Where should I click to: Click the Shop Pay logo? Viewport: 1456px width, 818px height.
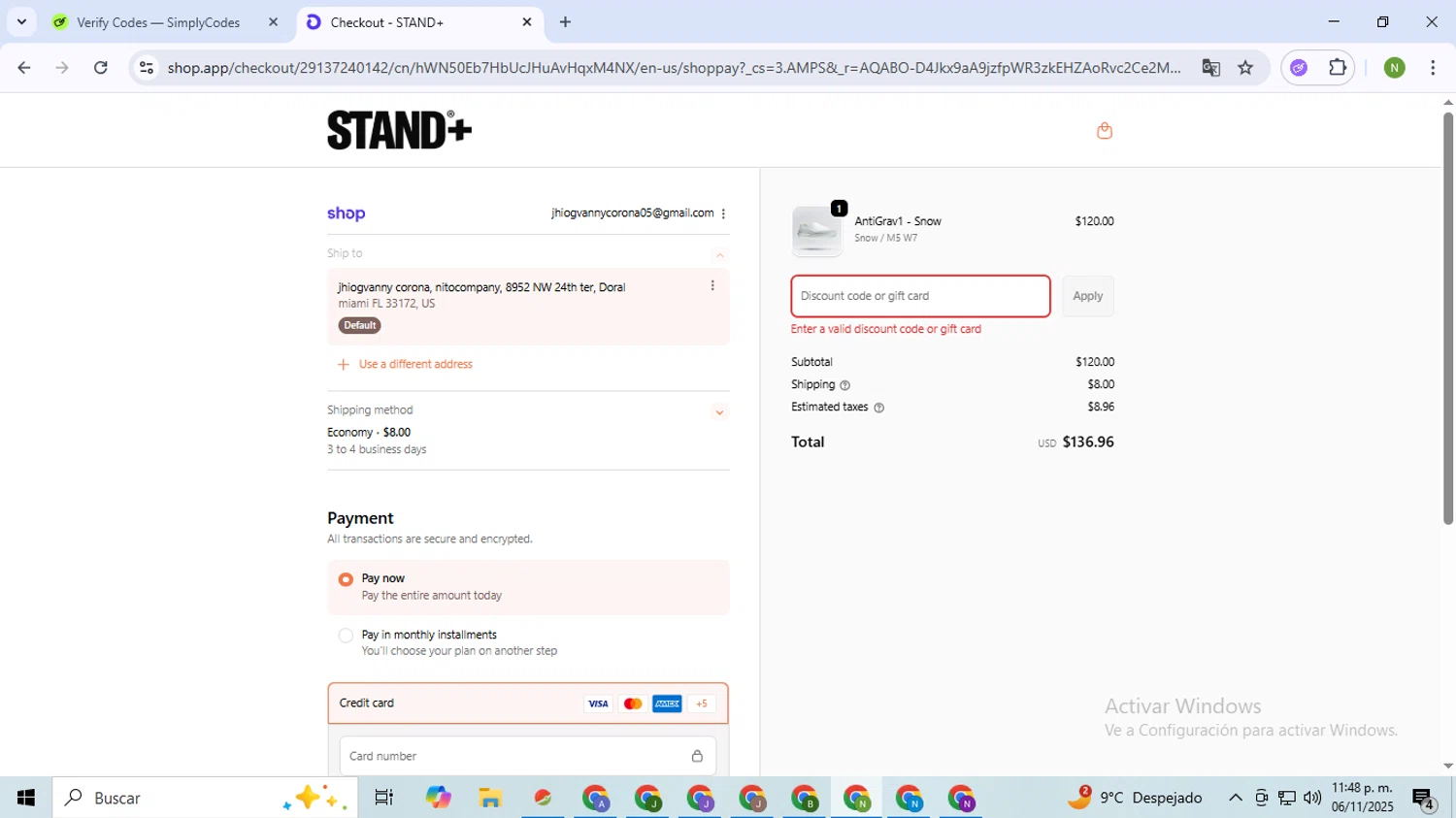click(x=347, y=213)
